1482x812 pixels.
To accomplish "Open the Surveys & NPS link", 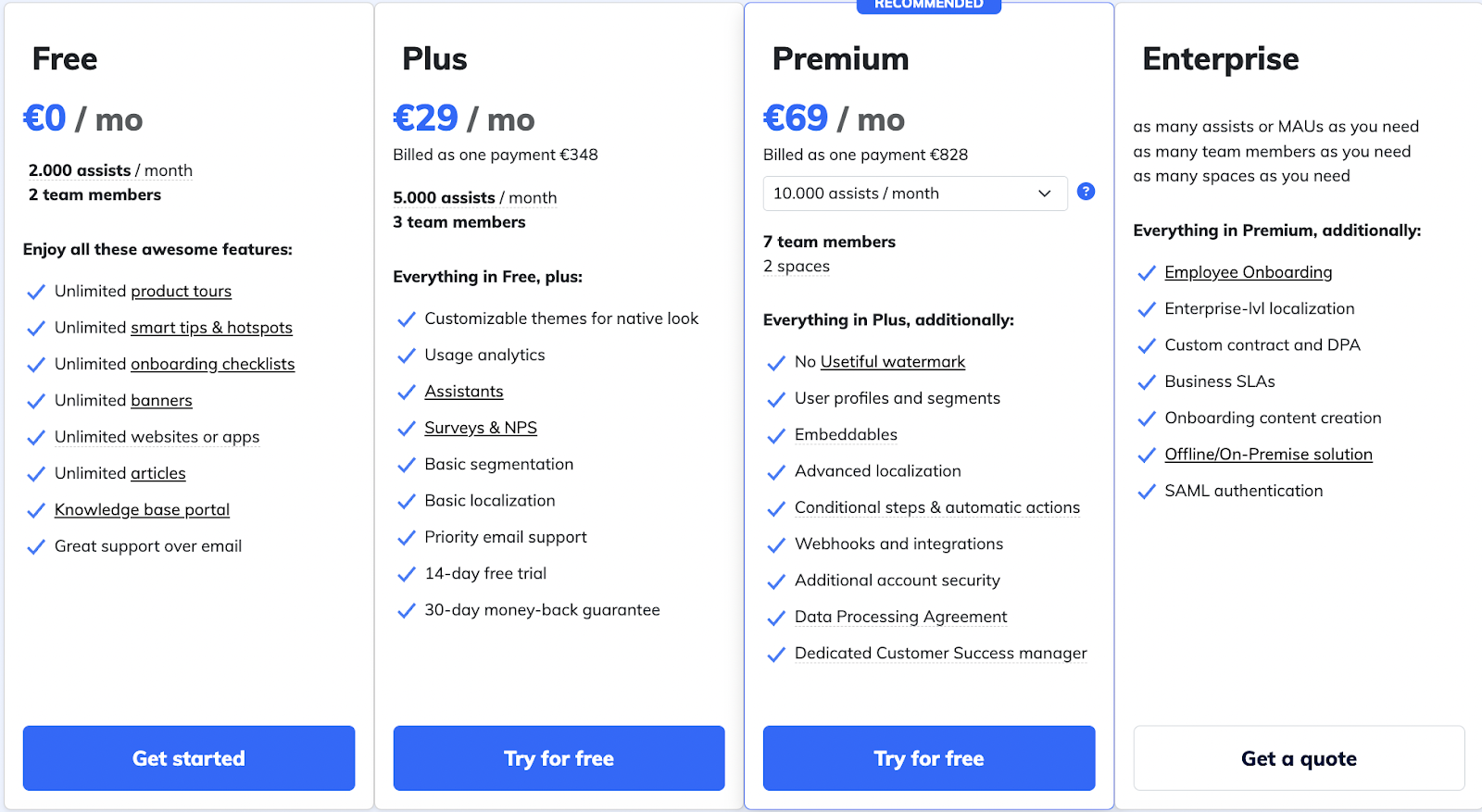I will (x=481, y=428).
